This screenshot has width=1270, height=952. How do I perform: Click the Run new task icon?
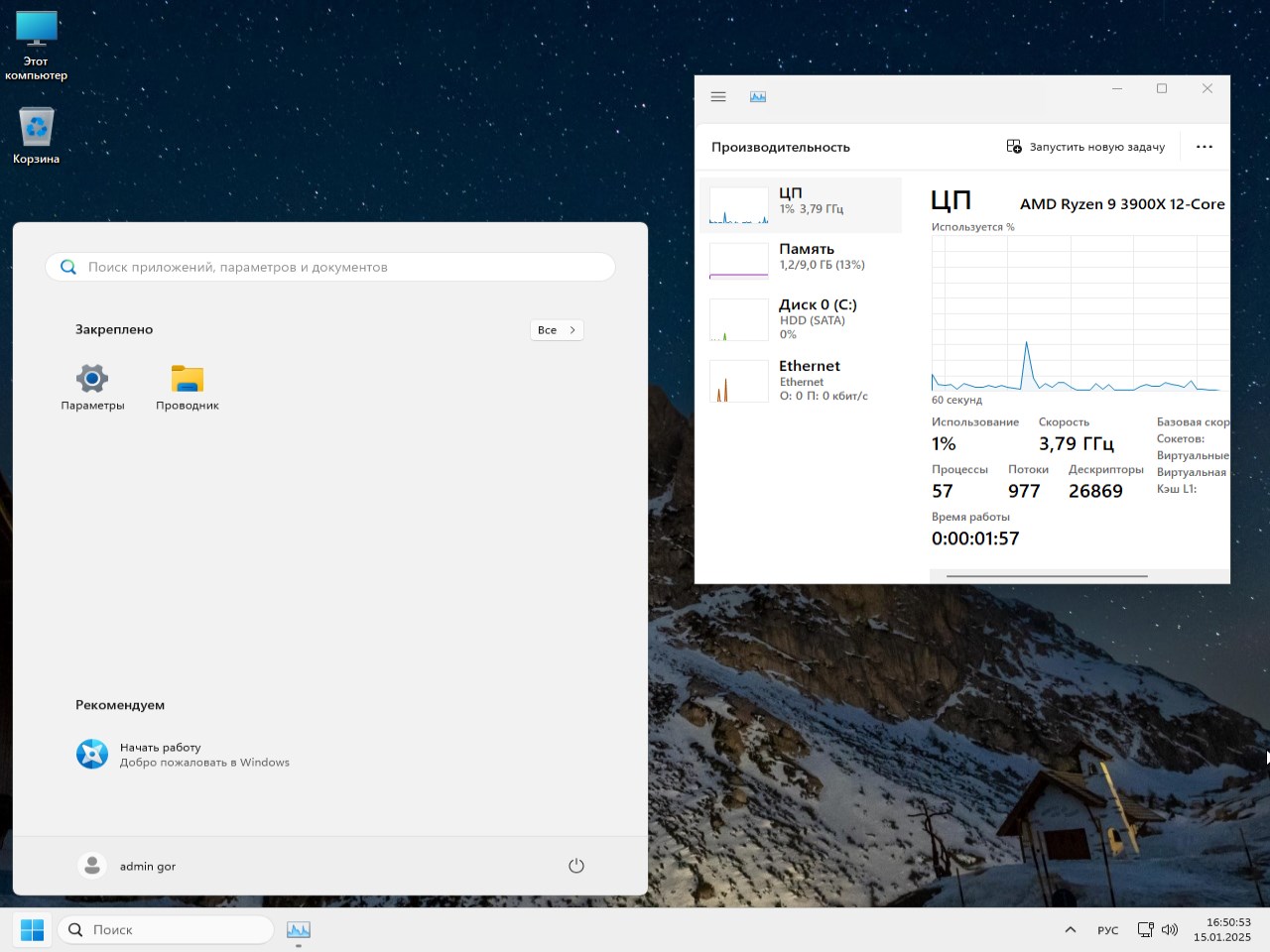[1014, 147]
